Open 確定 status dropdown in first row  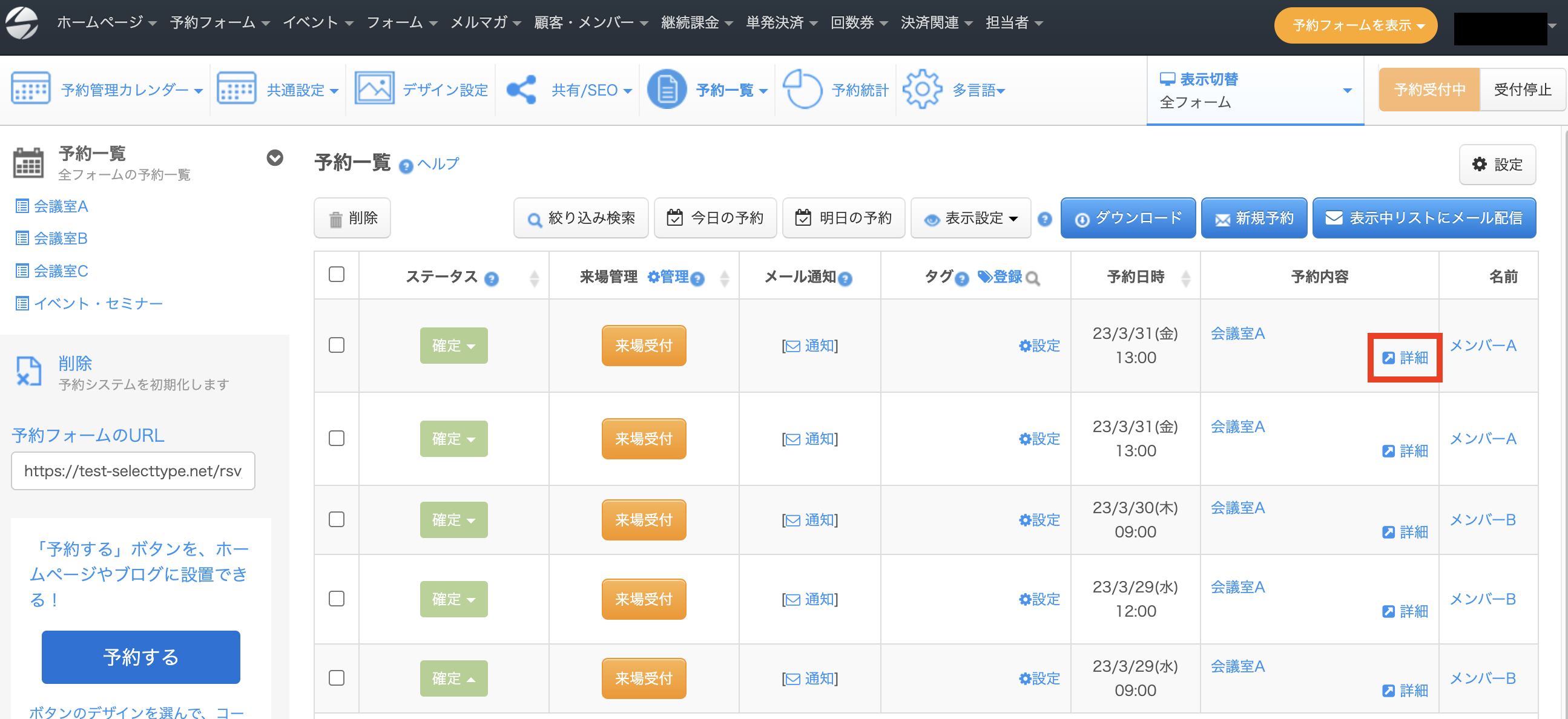click(453, 346)
